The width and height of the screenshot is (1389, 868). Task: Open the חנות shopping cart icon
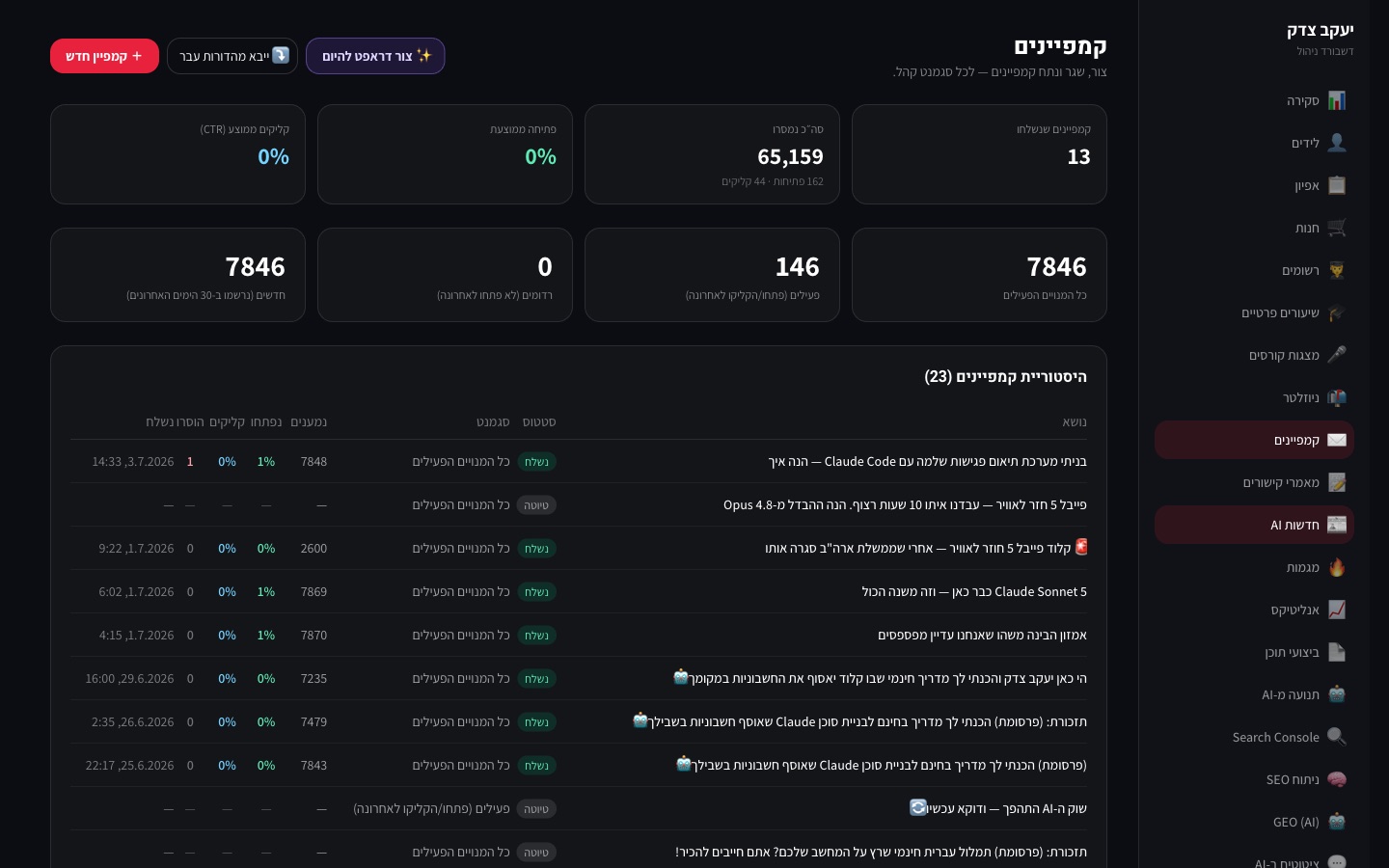coord(1336,228)
